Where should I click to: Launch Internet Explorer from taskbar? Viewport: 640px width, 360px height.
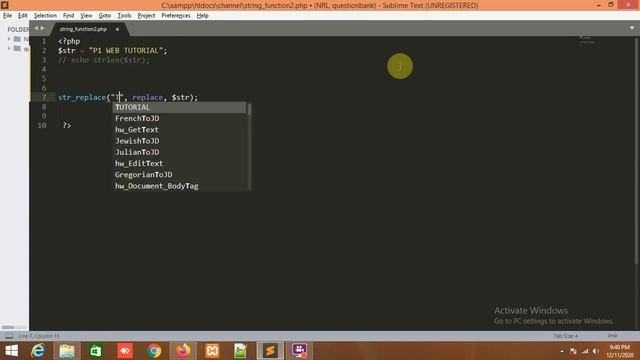(38, 351)
